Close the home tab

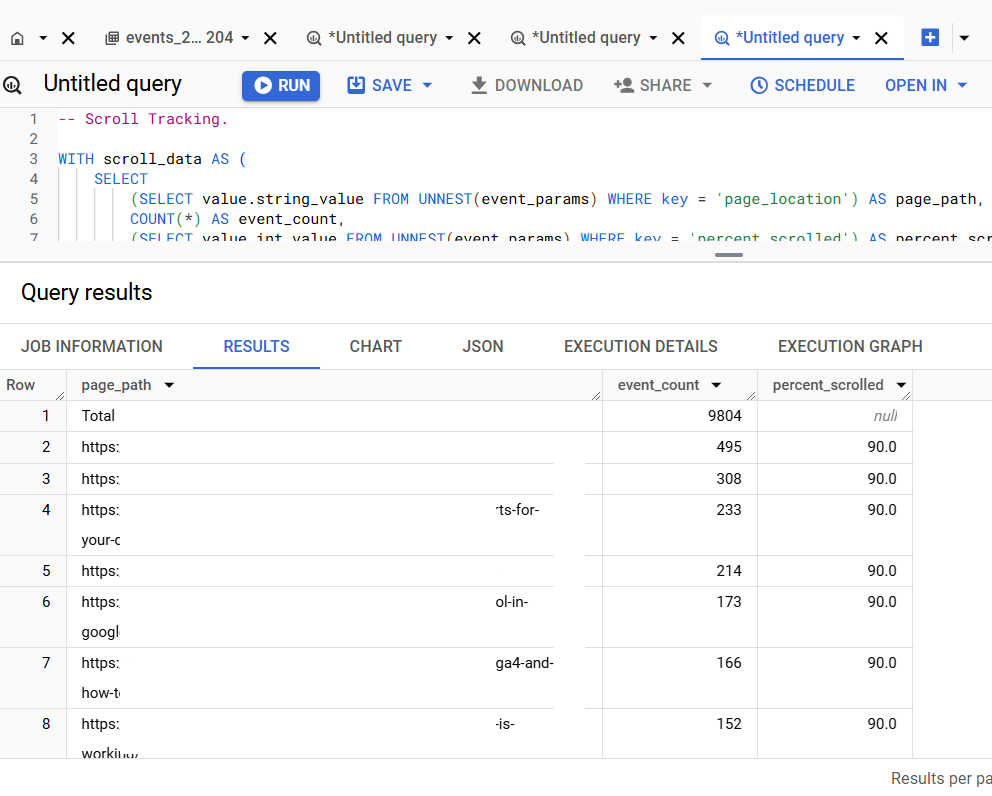point(68,39)
